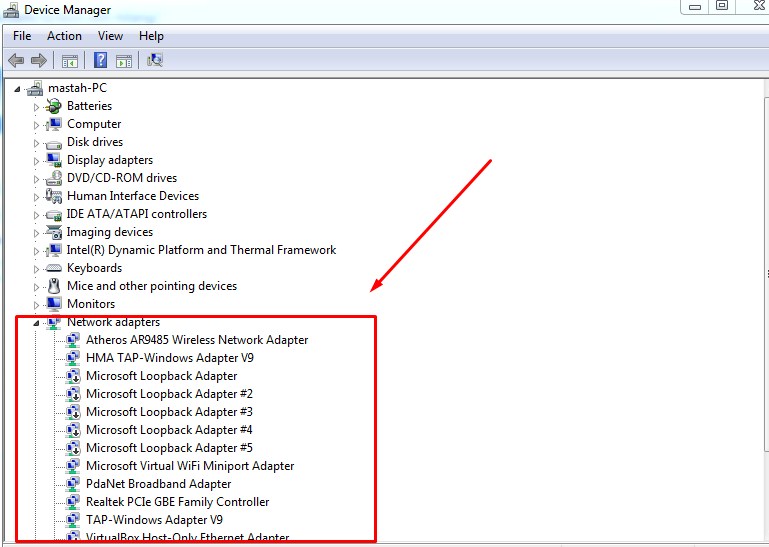Click the PdaNet Broadband Adapter icon
The width and height of the screenshot is (769, 547).
tap(73, 484)
